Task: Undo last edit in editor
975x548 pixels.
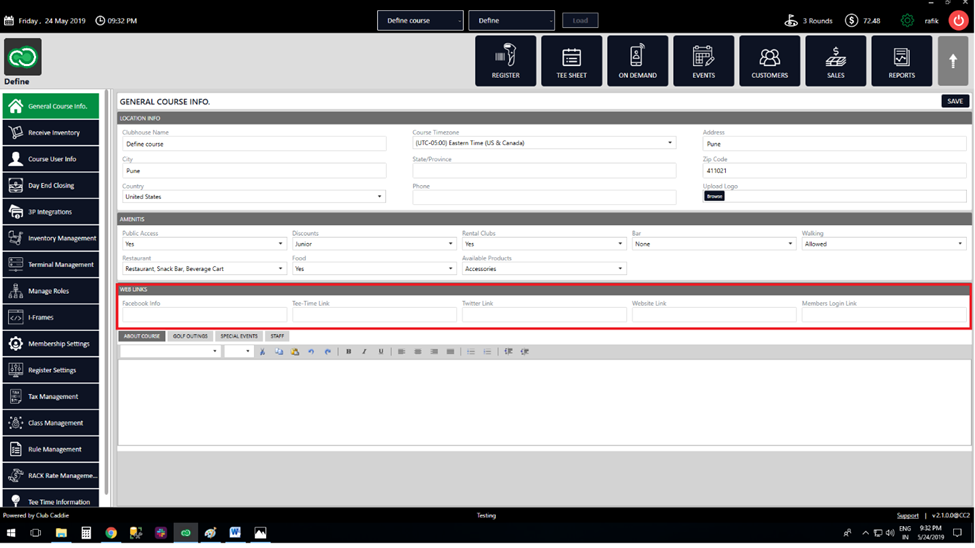Action: pyautogui.click(x=311, y=351)
